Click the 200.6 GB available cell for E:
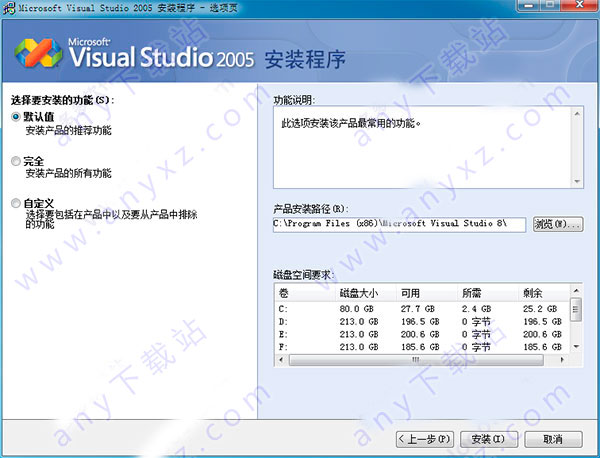The width and height of the screenshot is (600, 458). point(420,334)
